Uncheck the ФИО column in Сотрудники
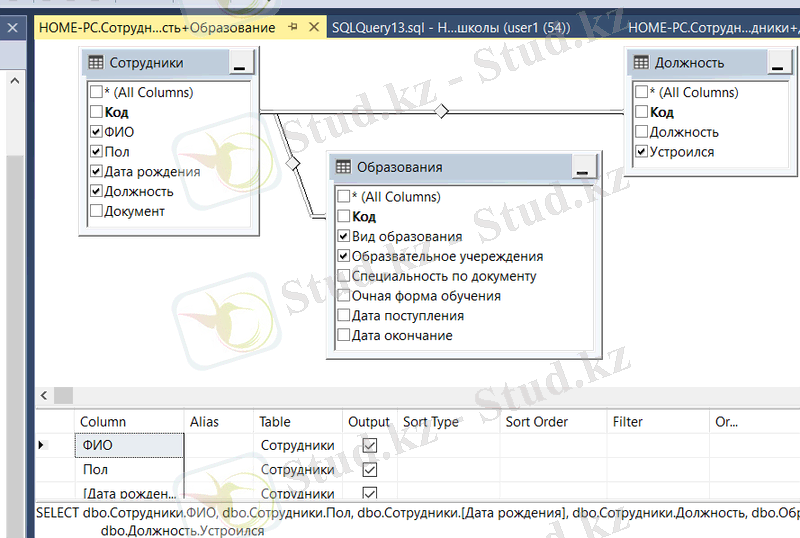Viewport: 800px width, 538px height. click(x=96, y=132)
